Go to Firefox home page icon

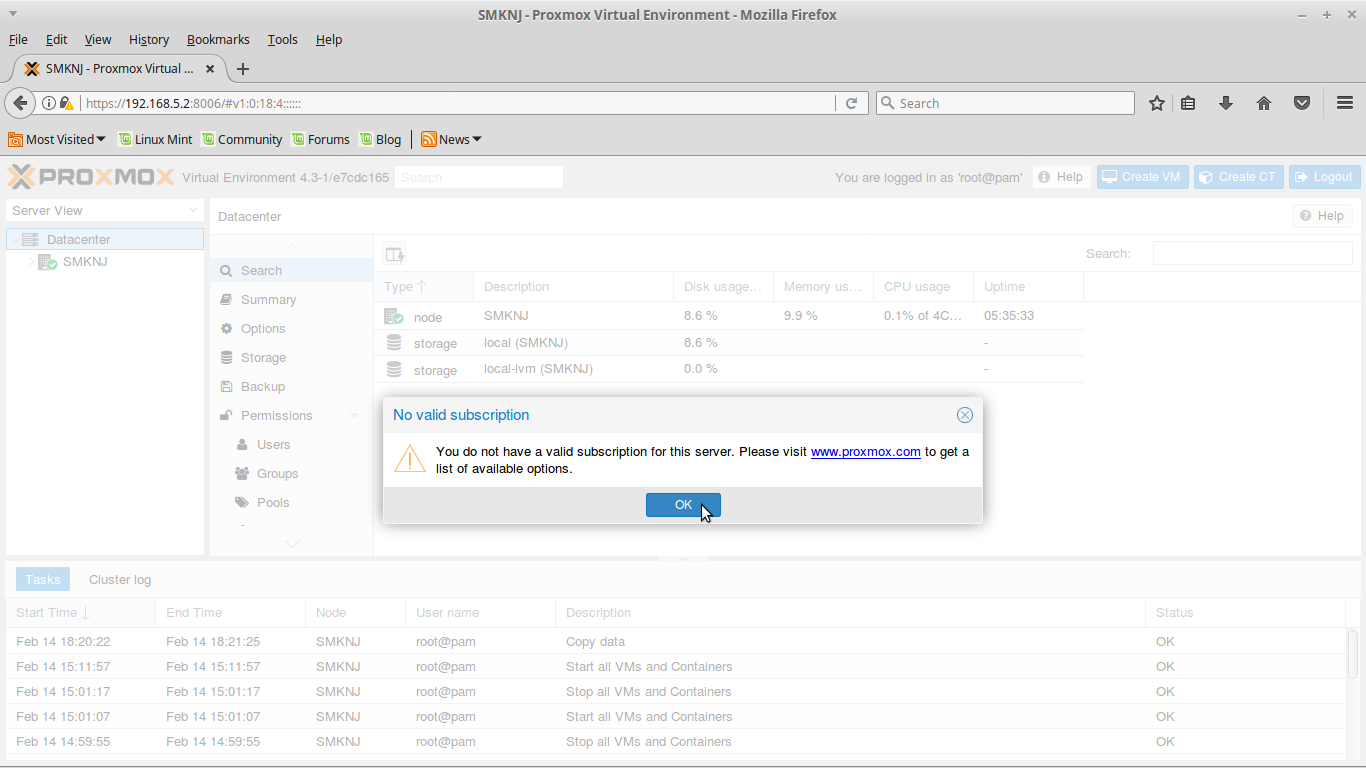click(1264, 103)
